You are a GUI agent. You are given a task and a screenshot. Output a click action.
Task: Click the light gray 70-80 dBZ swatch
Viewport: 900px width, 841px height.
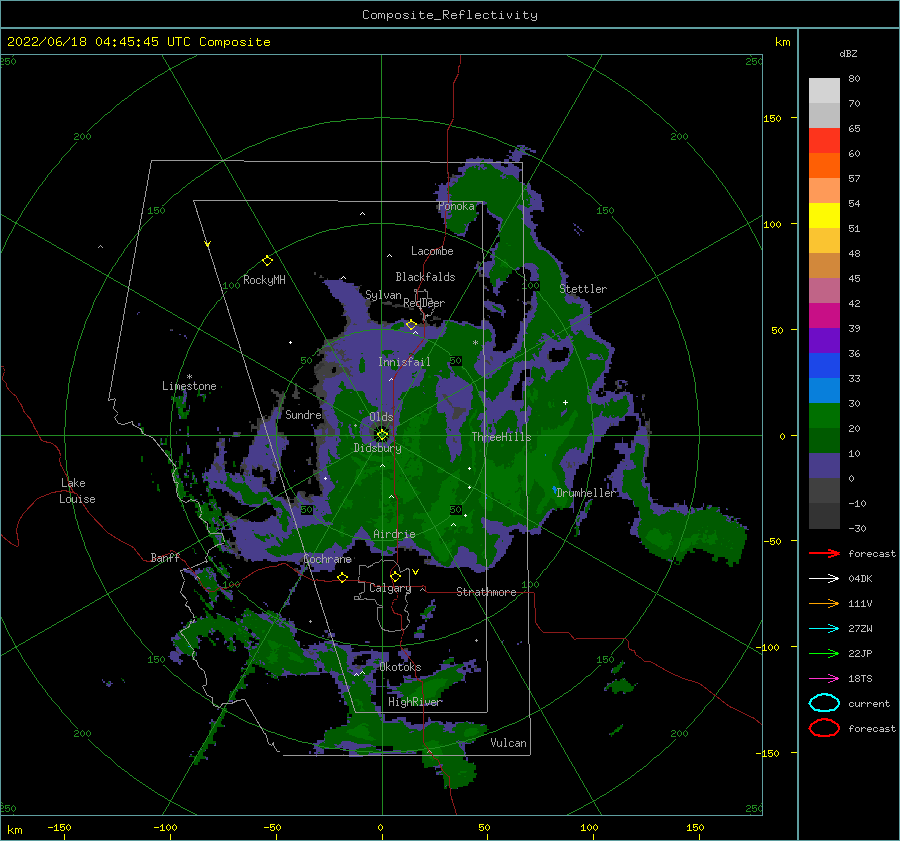point(824,91)
